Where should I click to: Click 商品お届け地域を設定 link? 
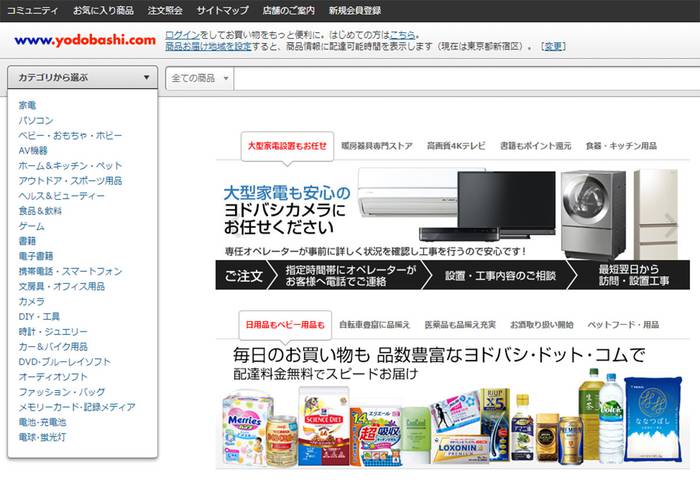(208, 46)
